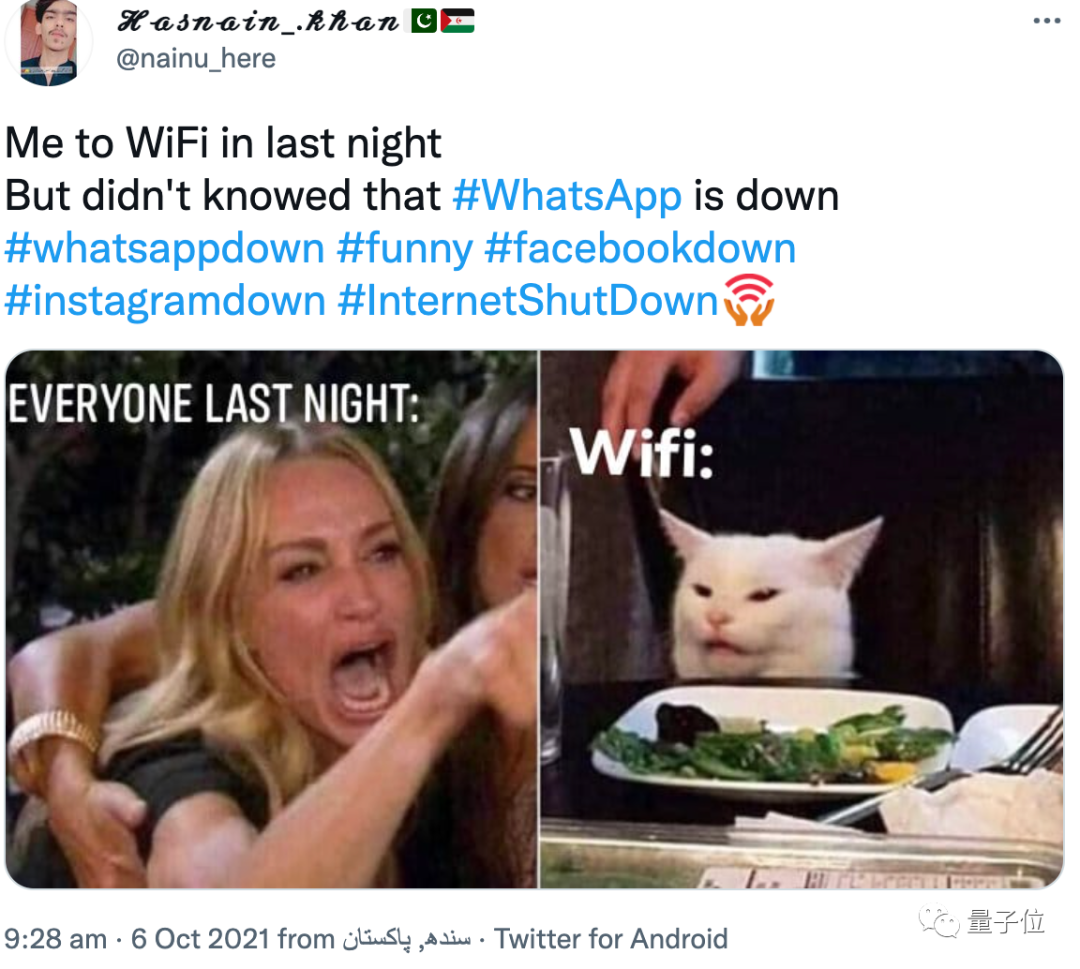
Task: Open the #WhatsApp hashtag
Action: [x=567, y=196]
